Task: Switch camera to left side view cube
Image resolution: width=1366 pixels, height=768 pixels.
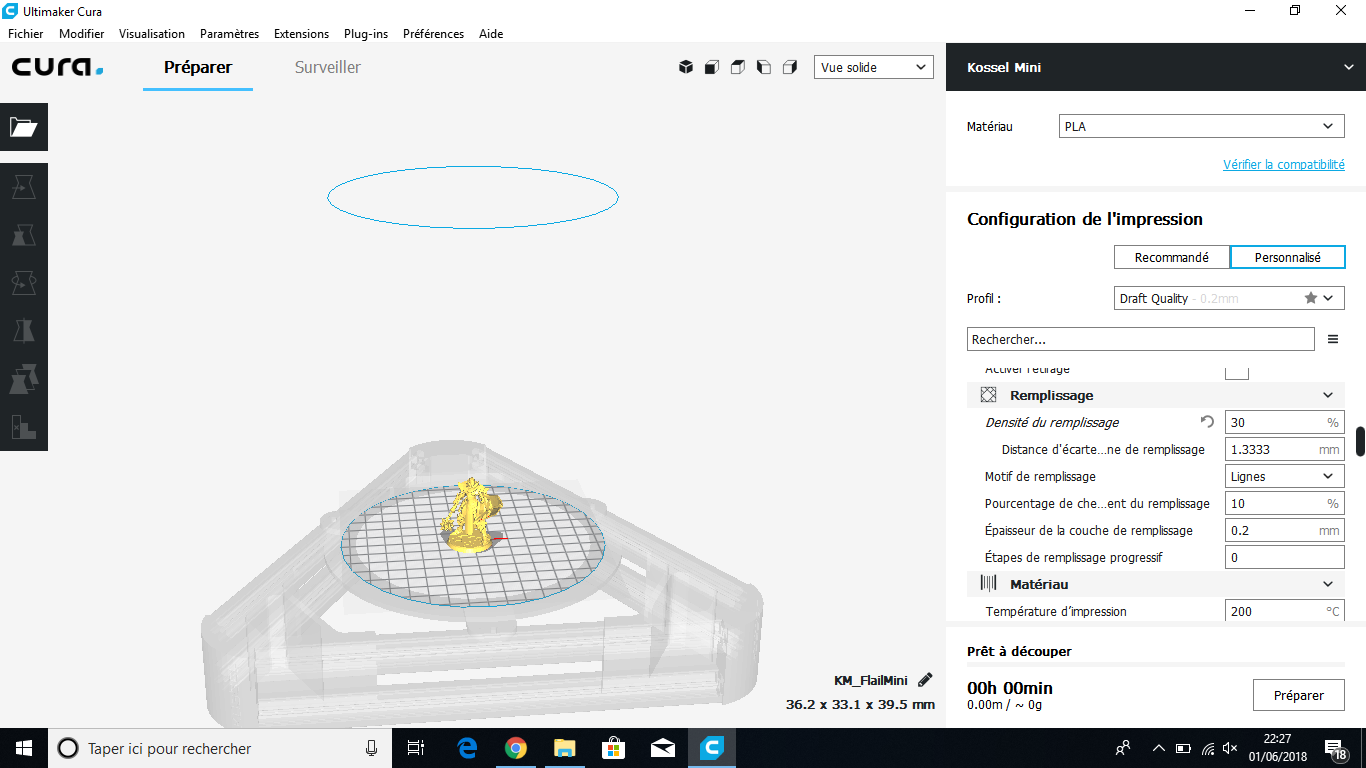Action: [x=764, y=67]
